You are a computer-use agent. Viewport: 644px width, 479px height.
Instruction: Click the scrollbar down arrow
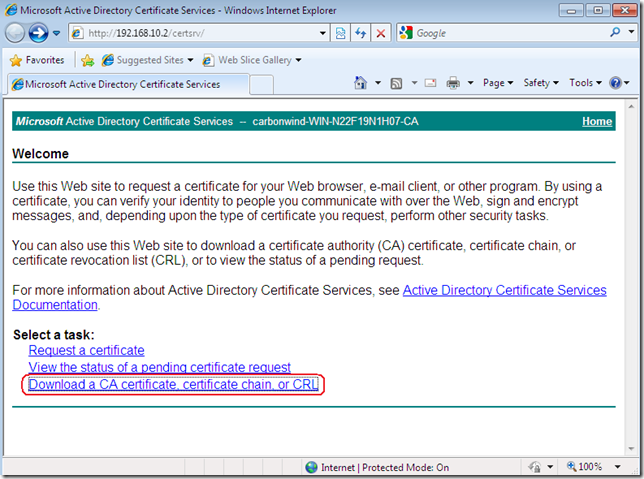[x=631, y=449]
